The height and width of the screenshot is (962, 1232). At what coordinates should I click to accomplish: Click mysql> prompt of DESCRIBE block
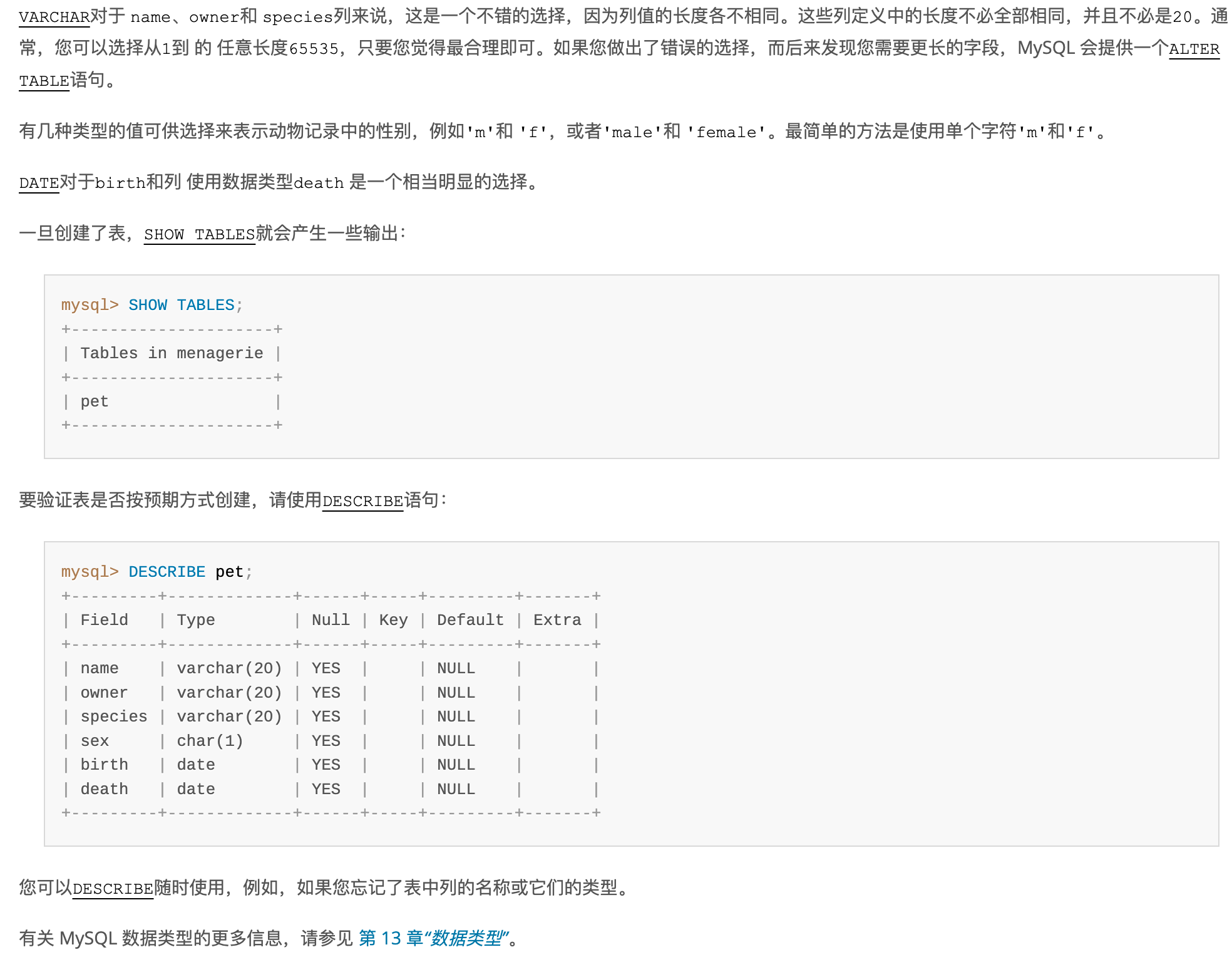[x=90, y=572]
